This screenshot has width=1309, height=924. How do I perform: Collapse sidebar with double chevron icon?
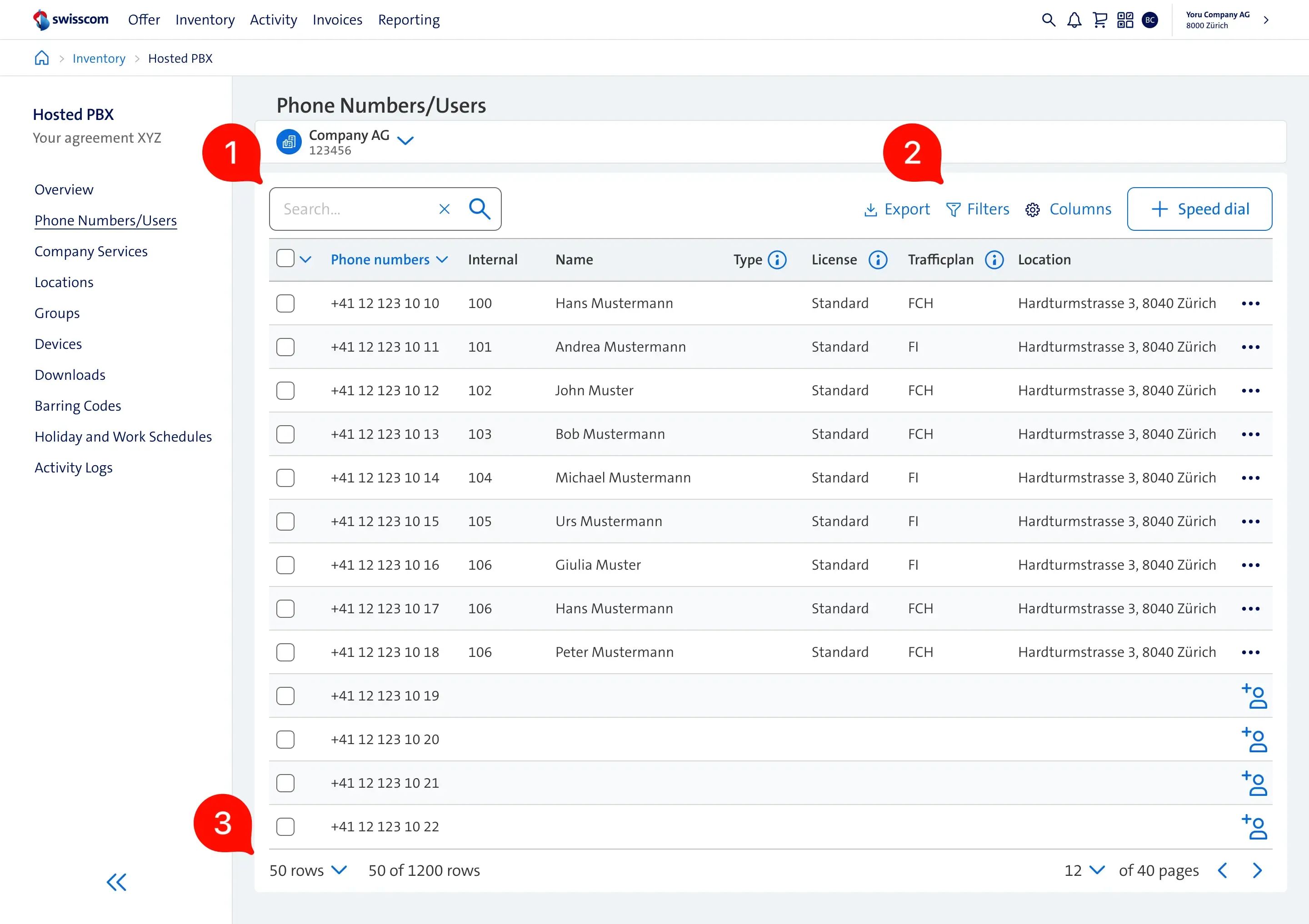click(x=116, y=882)
